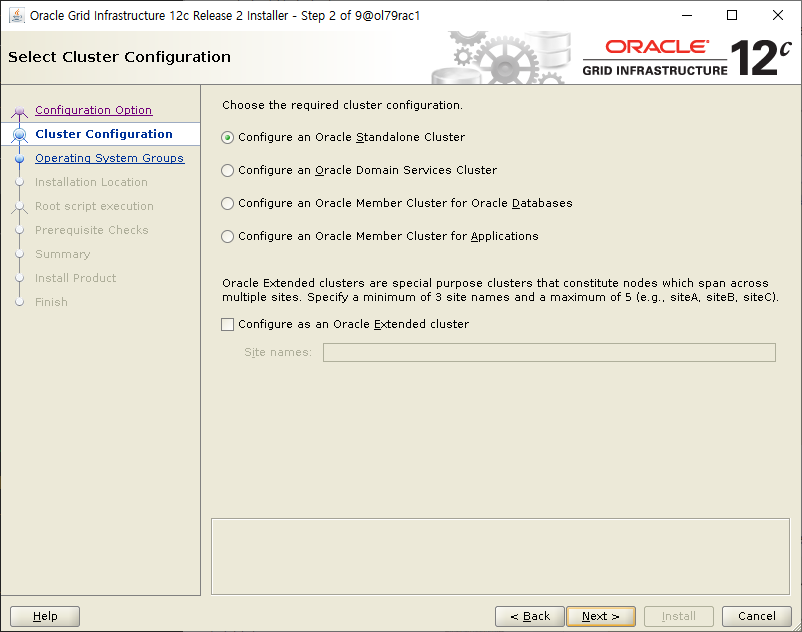
Task: Close the installer window
Action: 777,15
